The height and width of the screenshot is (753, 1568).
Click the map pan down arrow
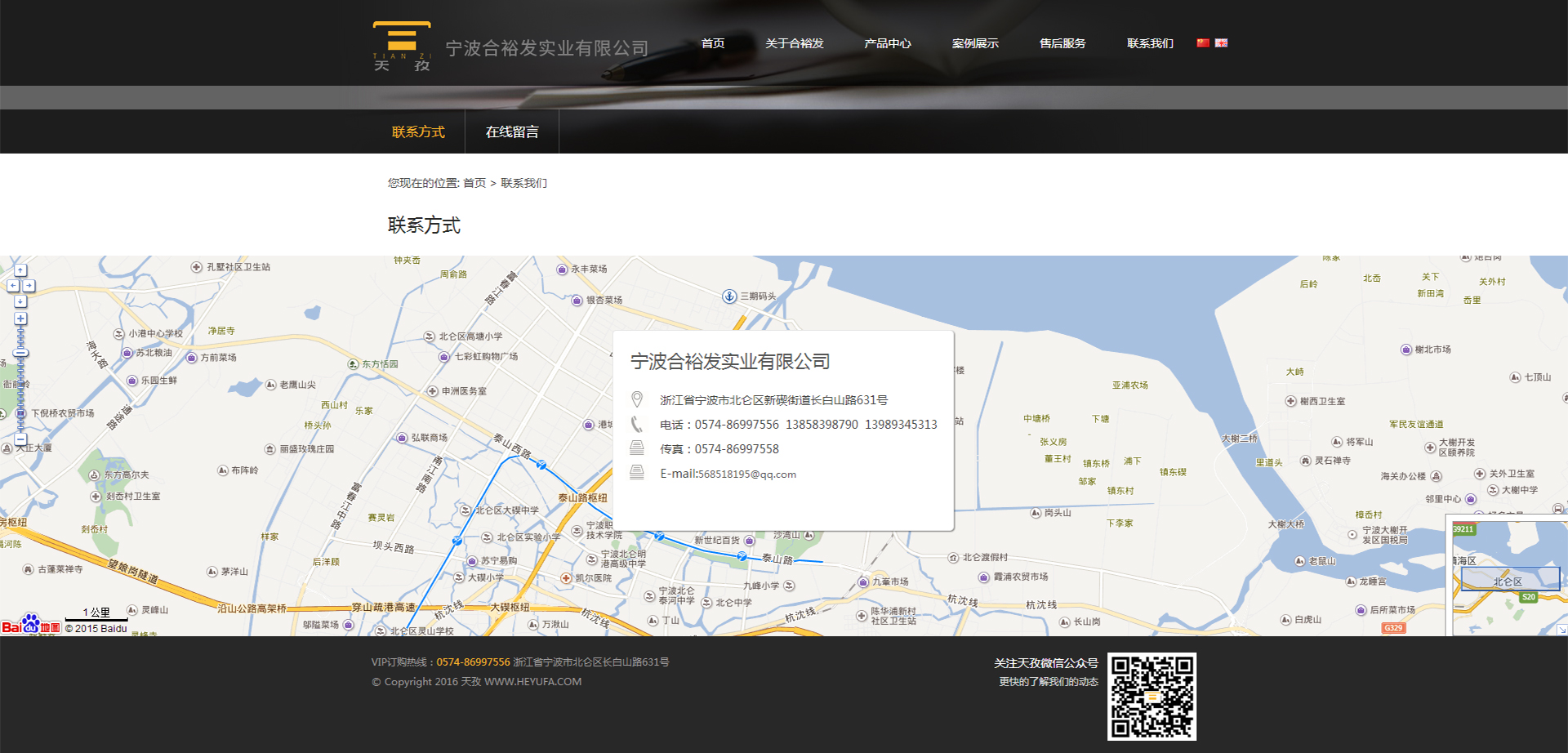point(20,301)
